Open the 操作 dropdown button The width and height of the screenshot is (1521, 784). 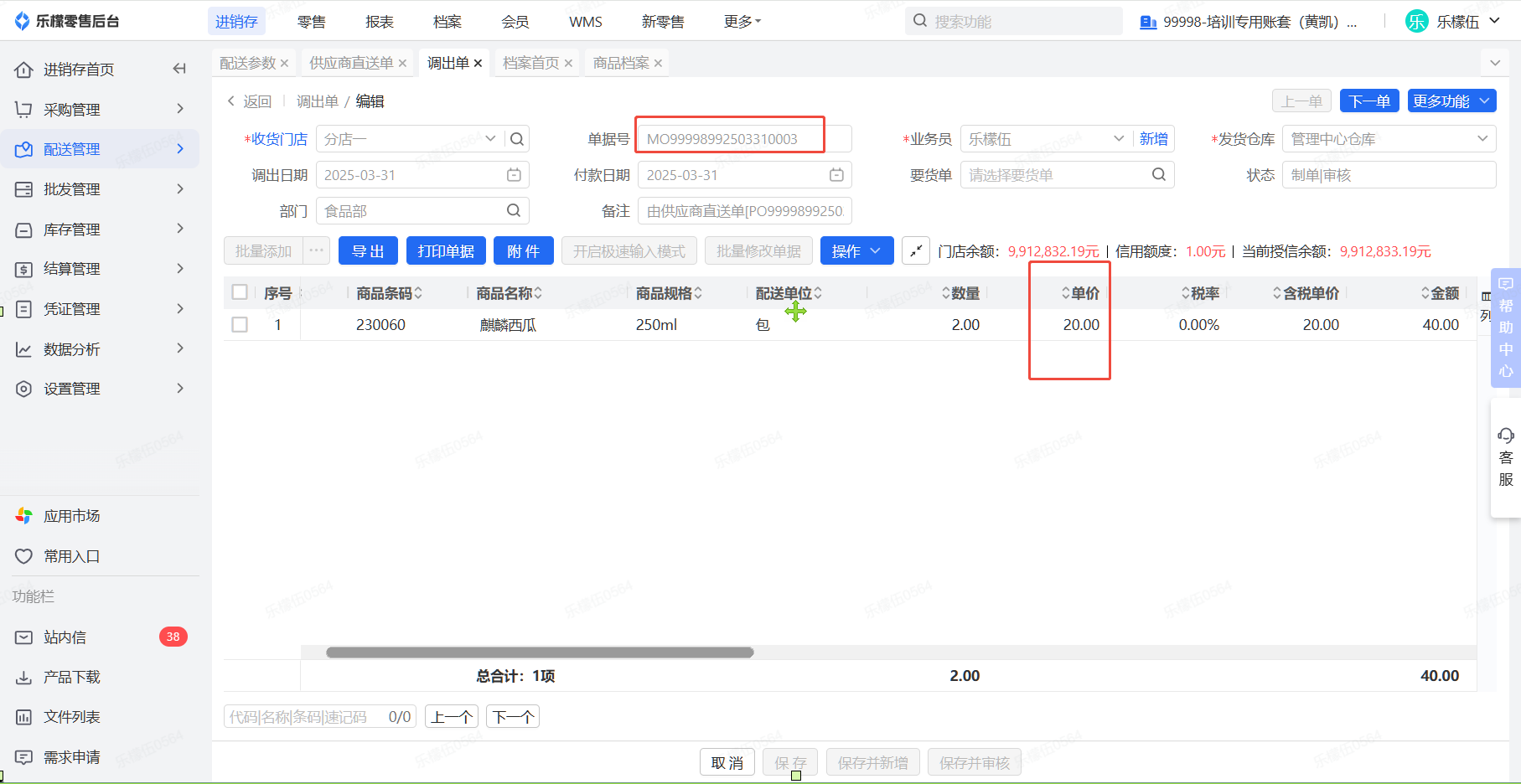[856, 251]
